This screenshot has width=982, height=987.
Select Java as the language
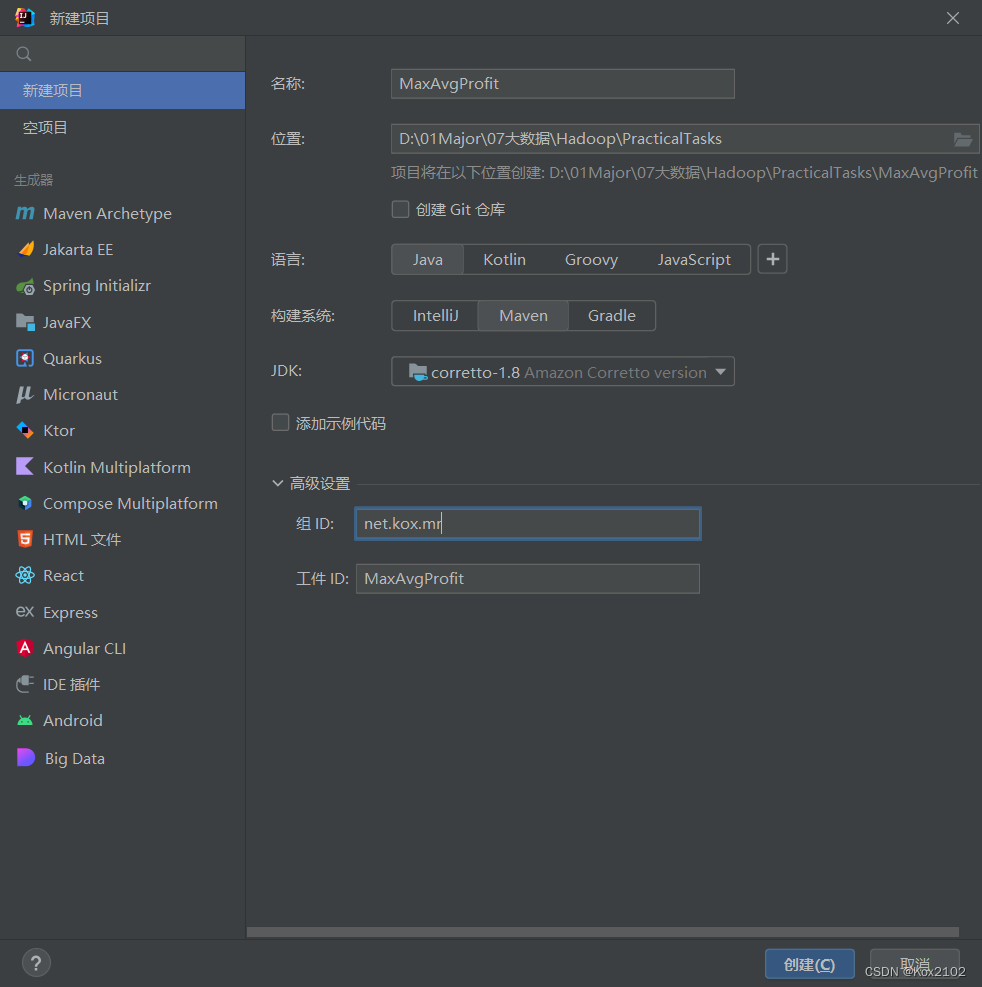tap(427, 259)
